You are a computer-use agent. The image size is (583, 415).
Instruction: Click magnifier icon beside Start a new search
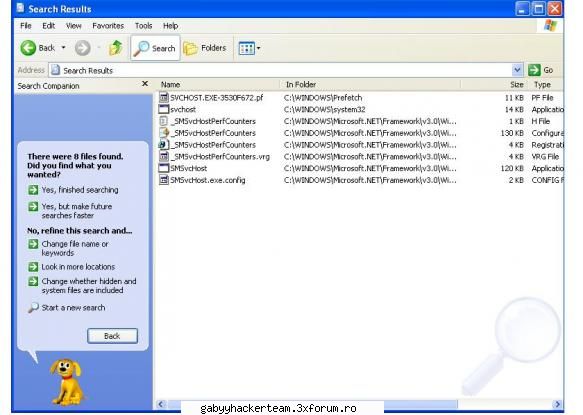33,308
